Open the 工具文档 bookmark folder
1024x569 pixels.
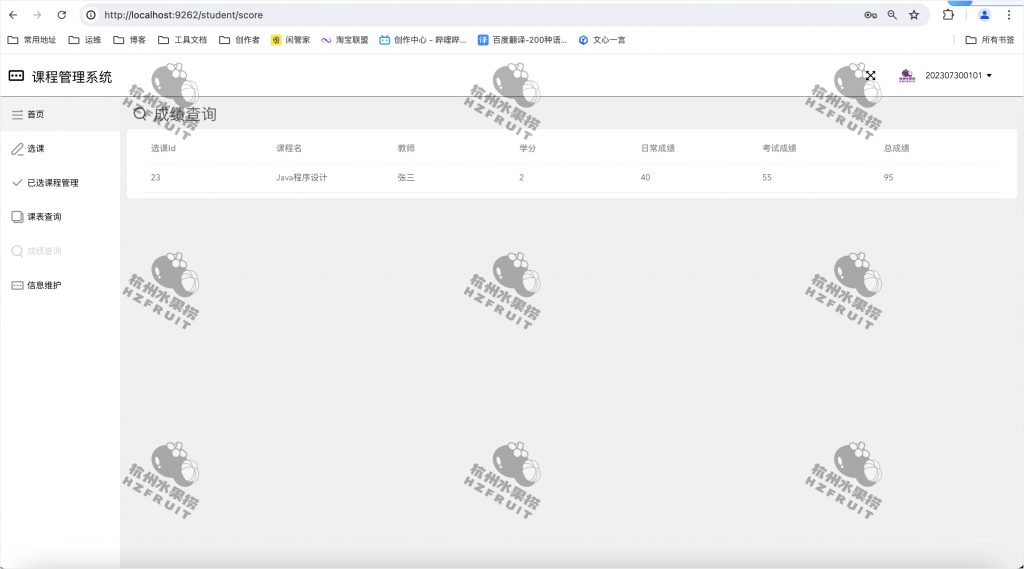point(182,40)
